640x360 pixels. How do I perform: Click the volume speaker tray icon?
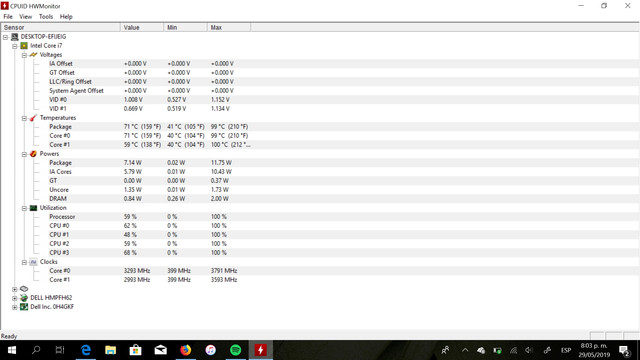pyautogui.click(x=529, y=350)
